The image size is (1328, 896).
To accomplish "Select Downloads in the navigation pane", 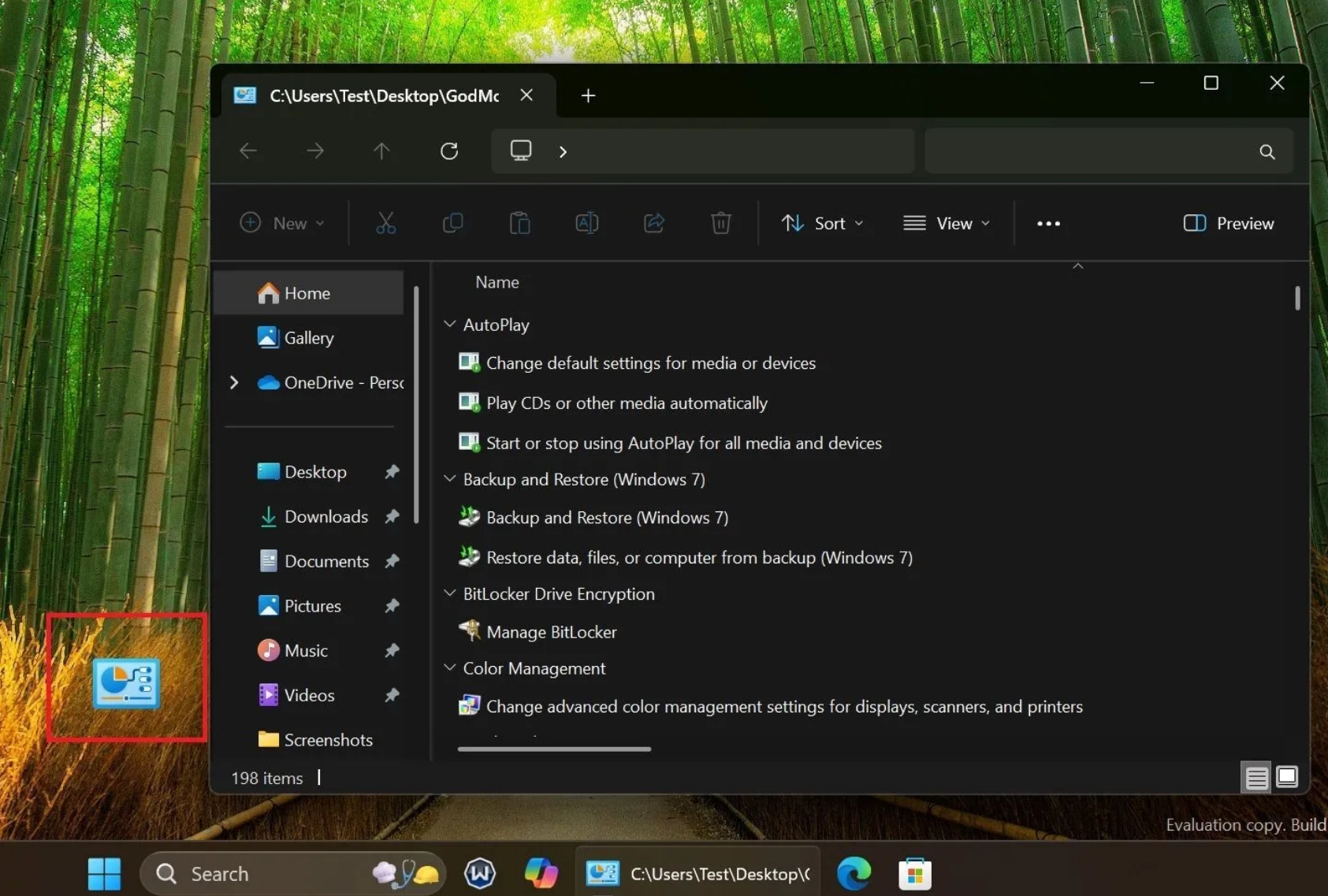I will pos(325,516).
